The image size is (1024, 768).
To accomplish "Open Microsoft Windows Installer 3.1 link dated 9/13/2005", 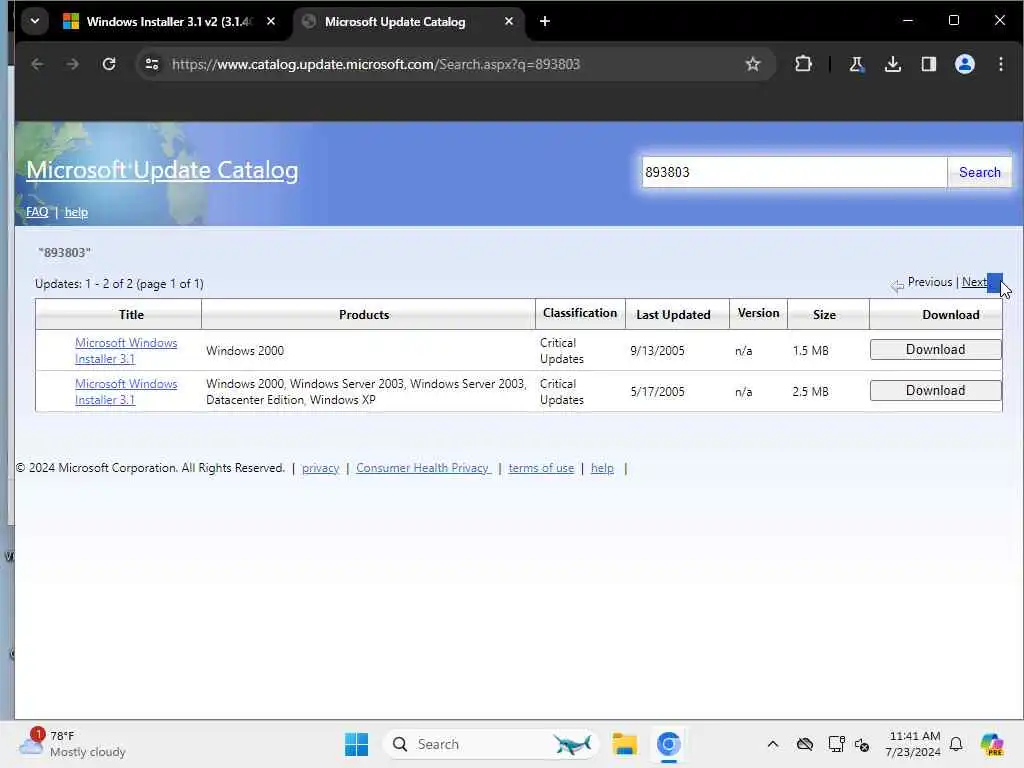I will [126, 351].
